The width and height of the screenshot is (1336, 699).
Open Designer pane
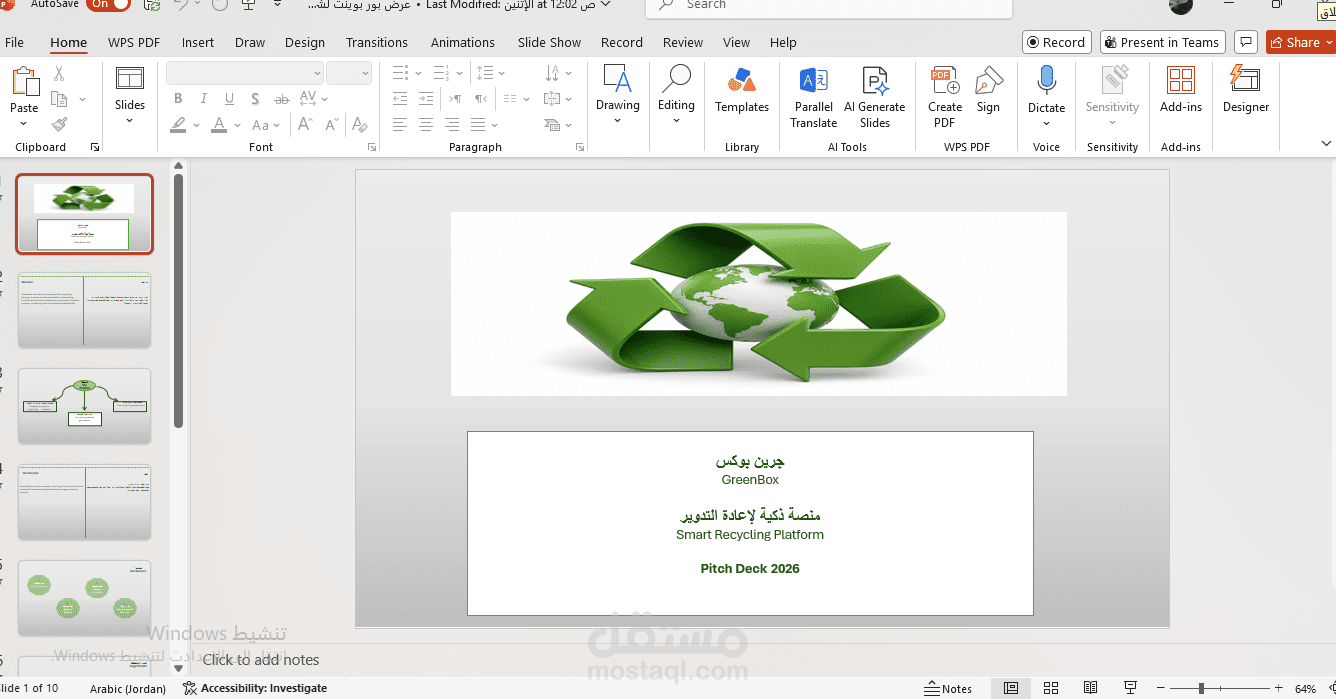[x=1246, y=90]
